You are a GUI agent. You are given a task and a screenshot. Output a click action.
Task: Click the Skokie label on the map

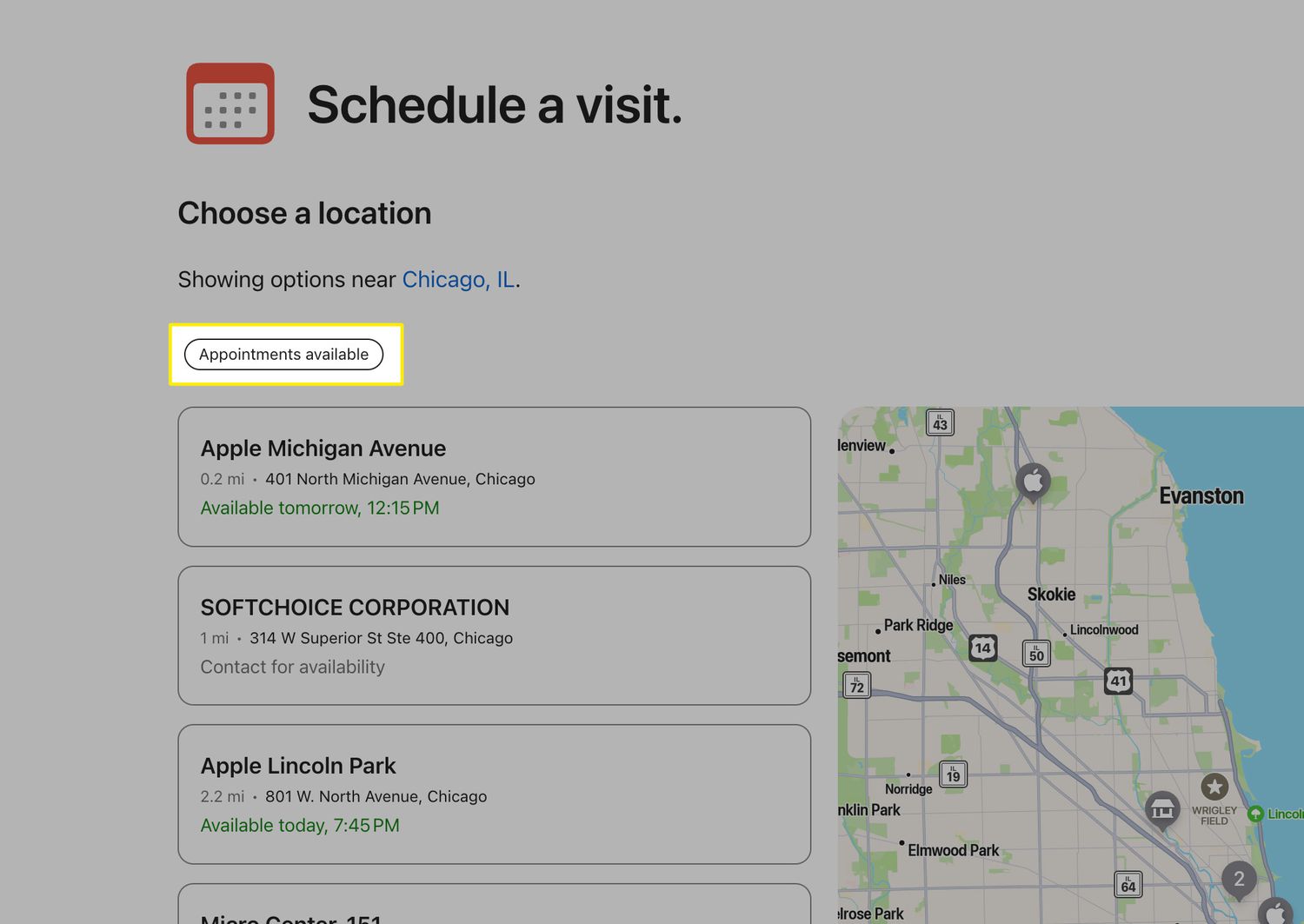[1051, 595]
